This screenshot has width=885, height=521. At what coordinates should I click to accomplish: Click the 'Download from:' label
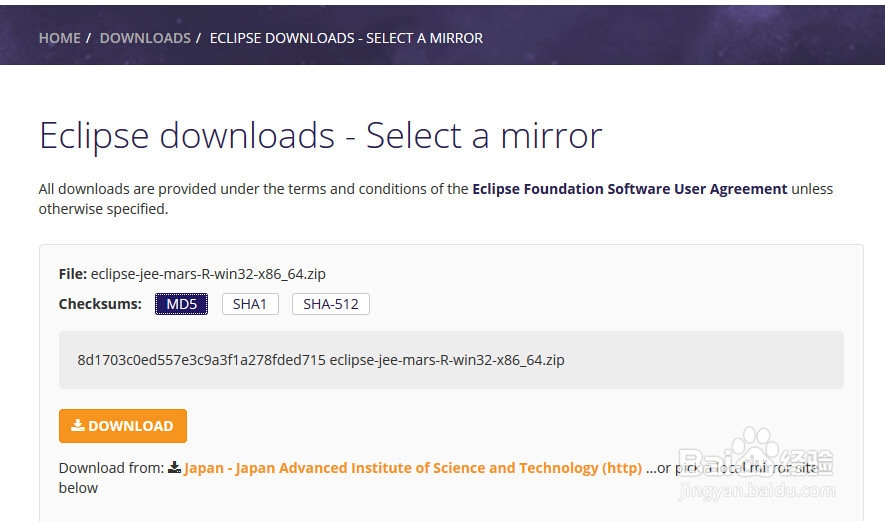(111, 467)
